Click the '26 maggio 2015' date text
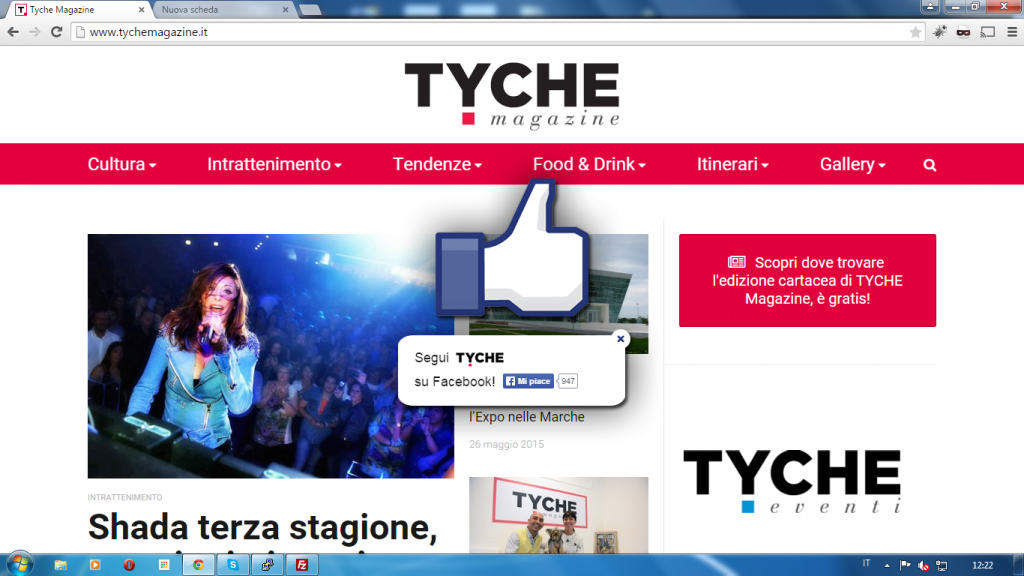The height and width of the screenshot is (576, 1024). pos(506,444)
